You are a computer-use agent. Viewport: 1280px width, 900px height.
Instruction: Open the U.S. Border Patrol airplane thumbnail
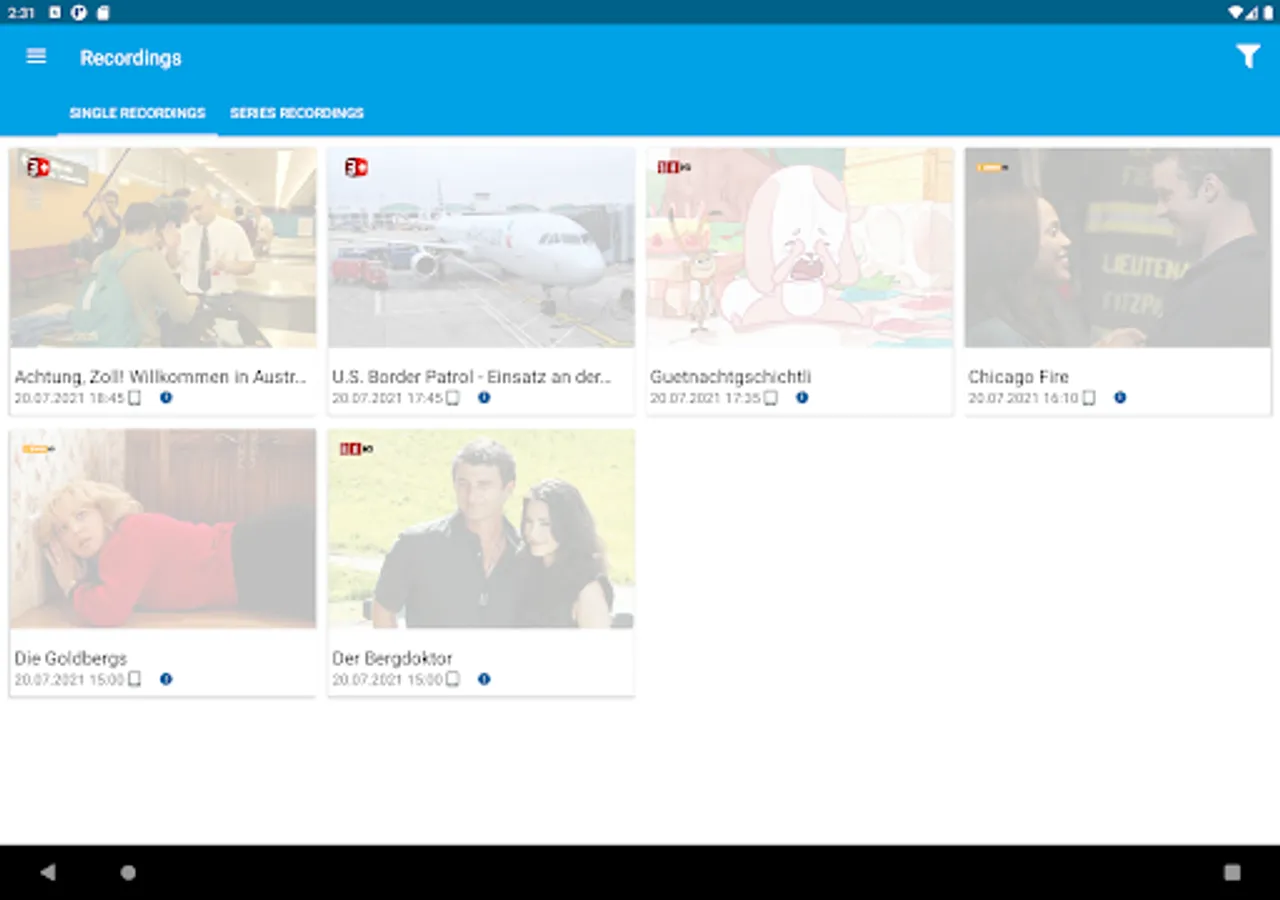coord(481,248)
